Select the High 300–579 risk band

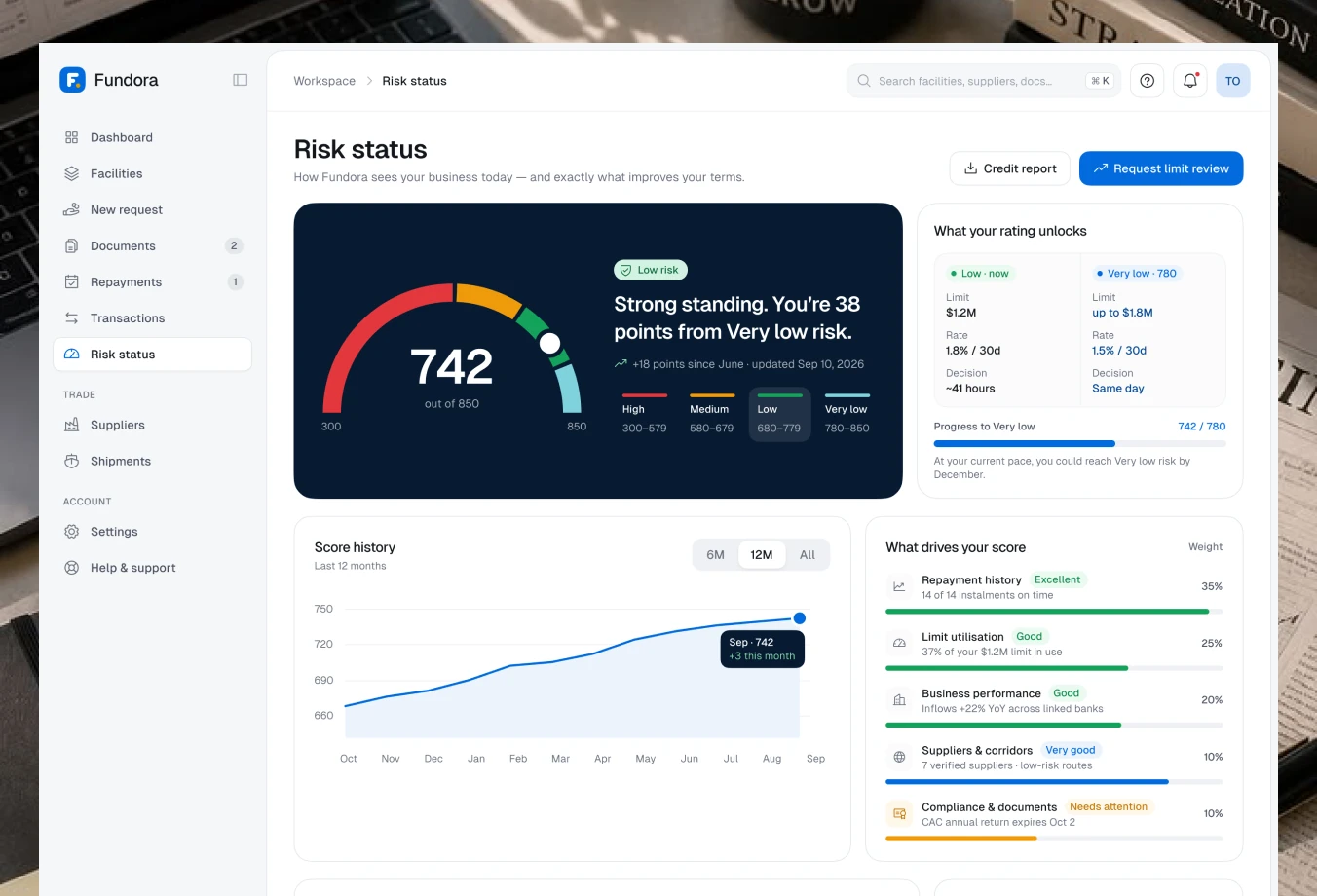coord(645,415)
